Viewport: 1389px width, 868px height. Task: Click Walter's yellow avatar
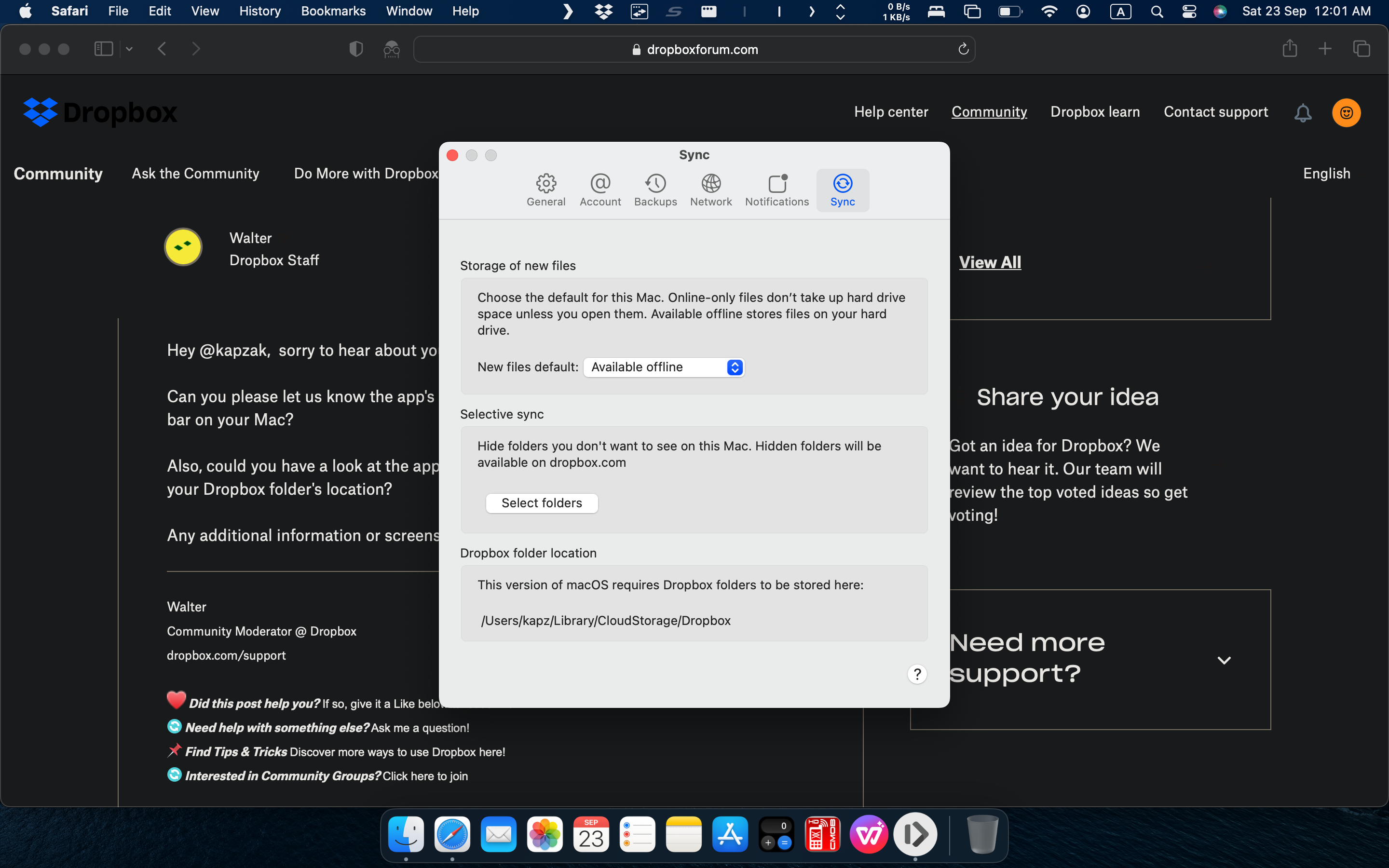coord(183,247)
